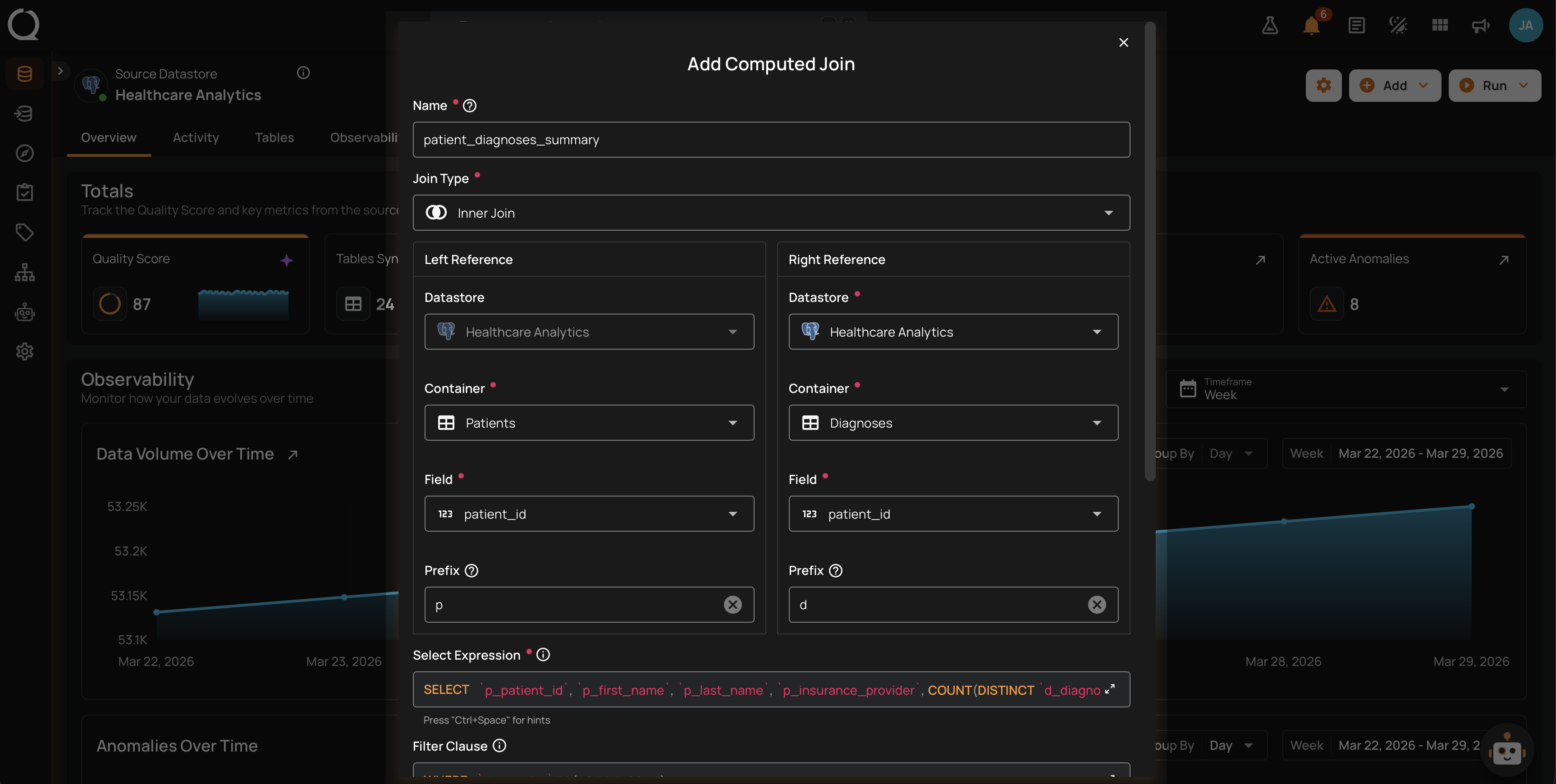Click the dialog vertical scrollbar
Image resolution: width=1556 pixels, height=784 pixels.
click(1150, 252)
